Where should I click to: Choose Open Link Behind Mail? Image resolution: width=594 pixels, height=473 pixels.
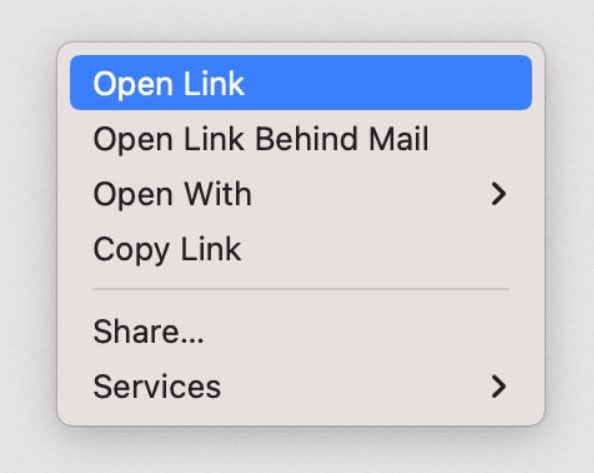(301, 139)
